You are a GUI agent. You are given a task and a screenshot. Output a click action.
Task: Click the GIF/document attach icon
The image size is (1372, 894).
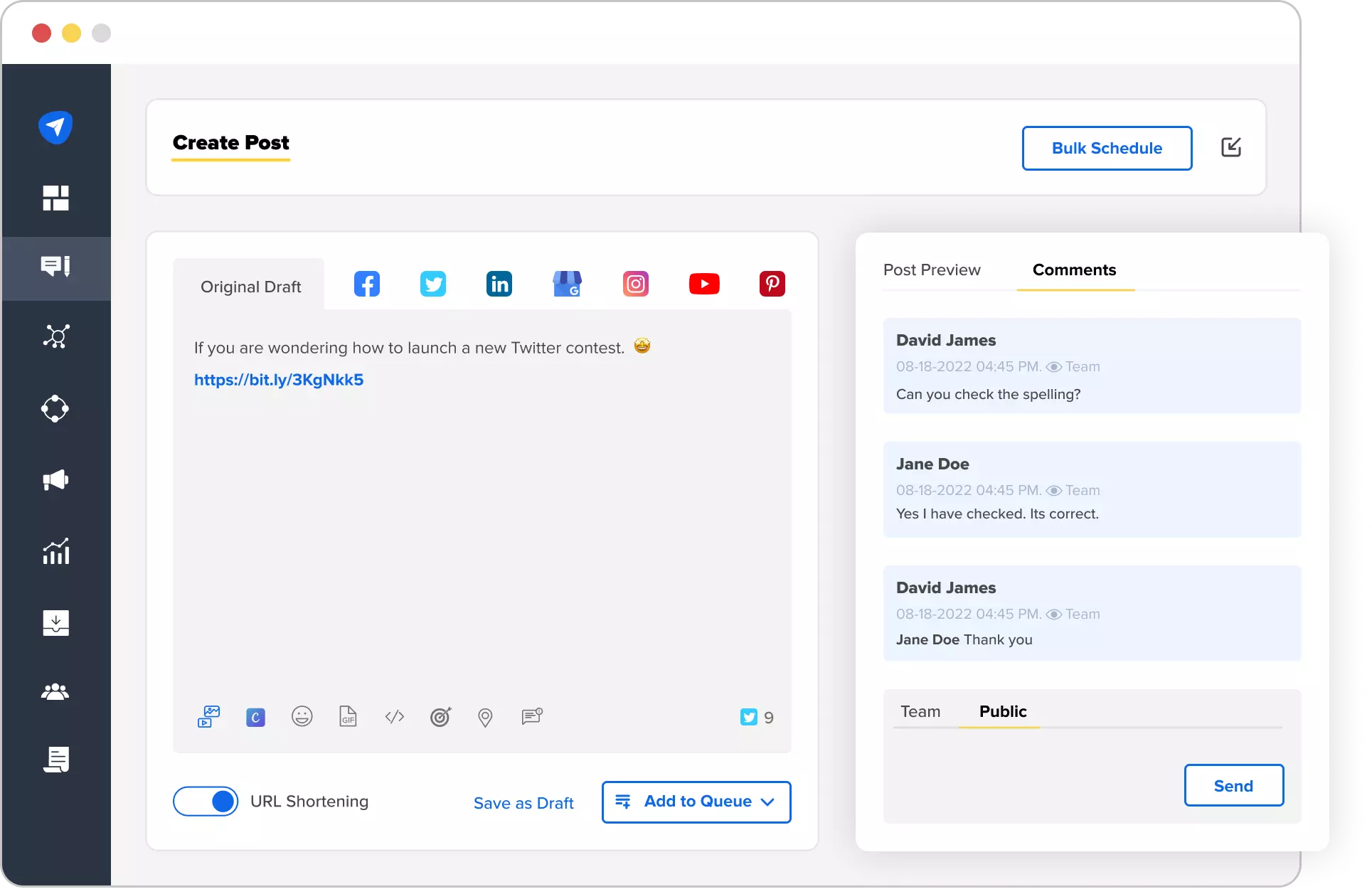pos(348,716)
